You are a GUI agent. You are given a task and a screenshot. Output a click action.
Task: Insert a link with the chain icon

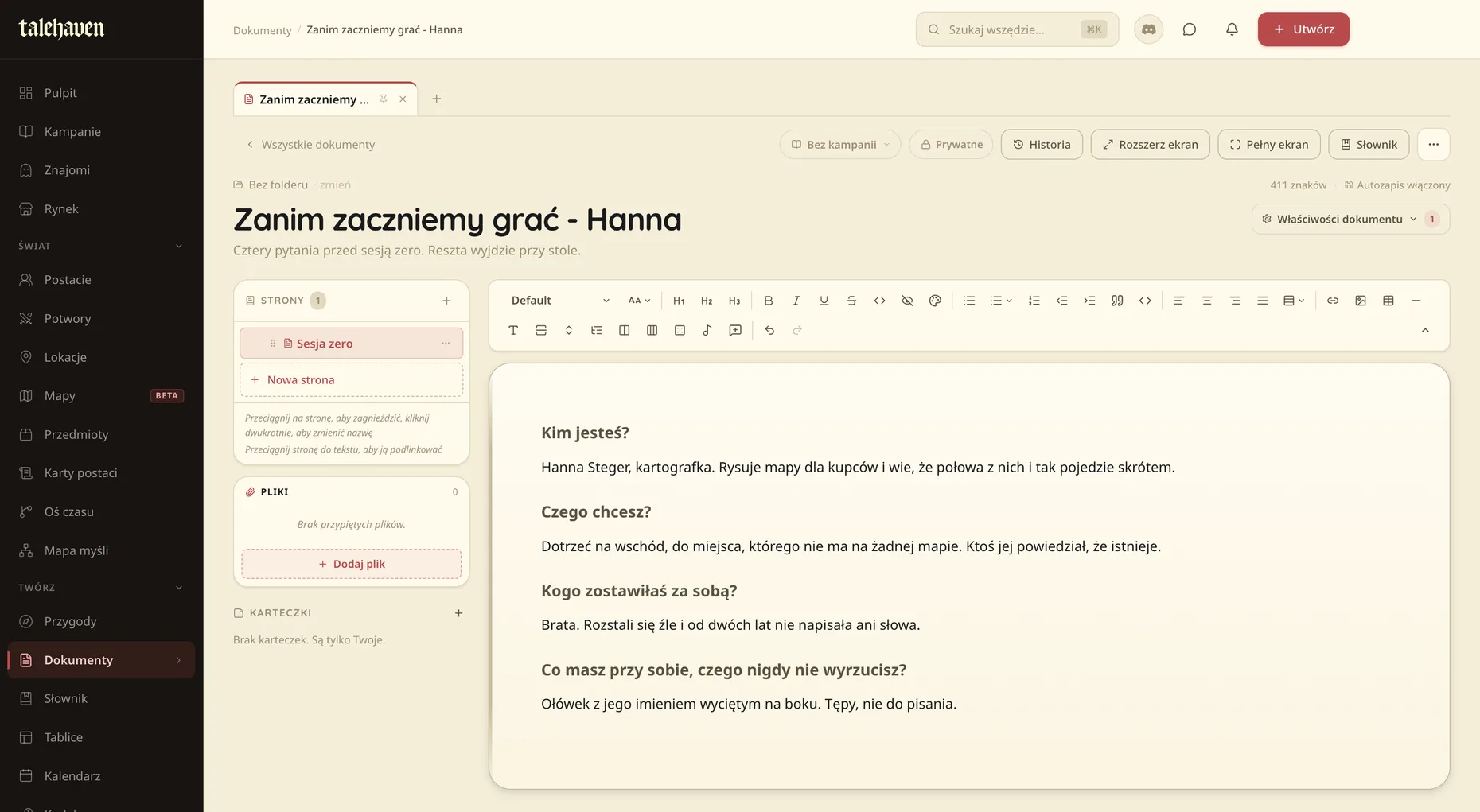1333,301
